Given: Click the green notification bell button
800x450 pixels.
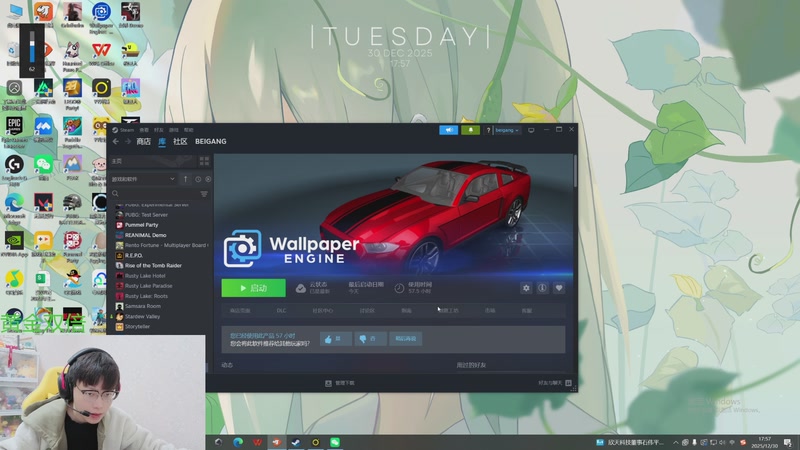Looking at the screenshot, I should [x=470, y=130].
